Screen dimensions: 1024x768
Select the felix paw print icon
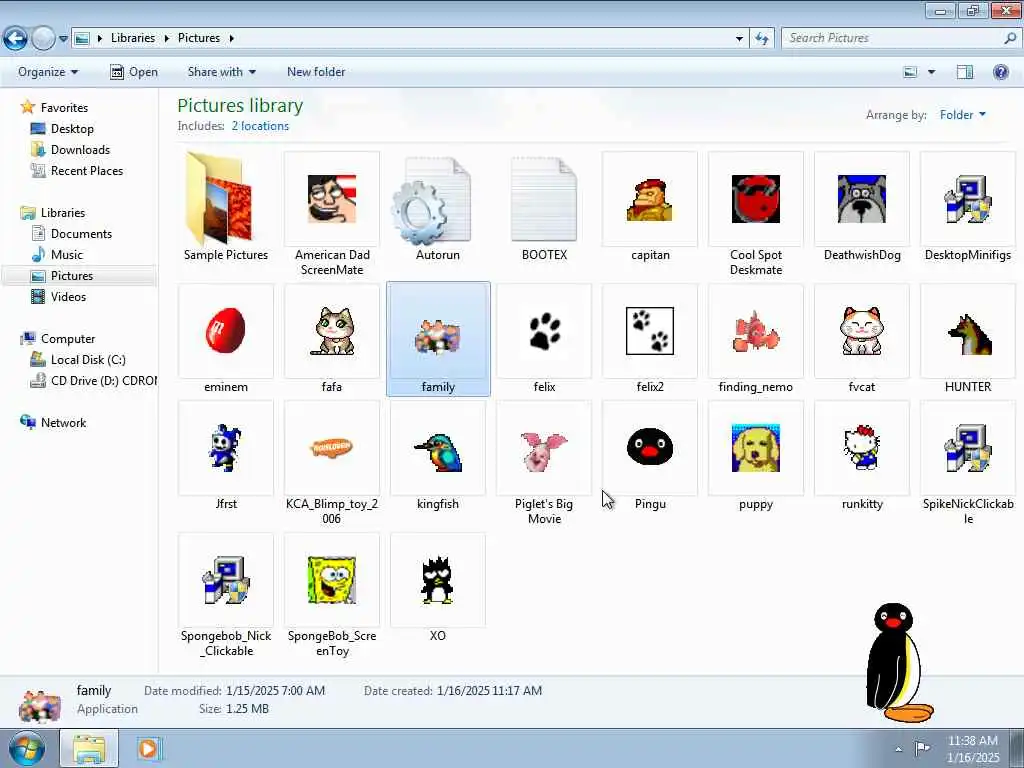[x=544, y=330]
